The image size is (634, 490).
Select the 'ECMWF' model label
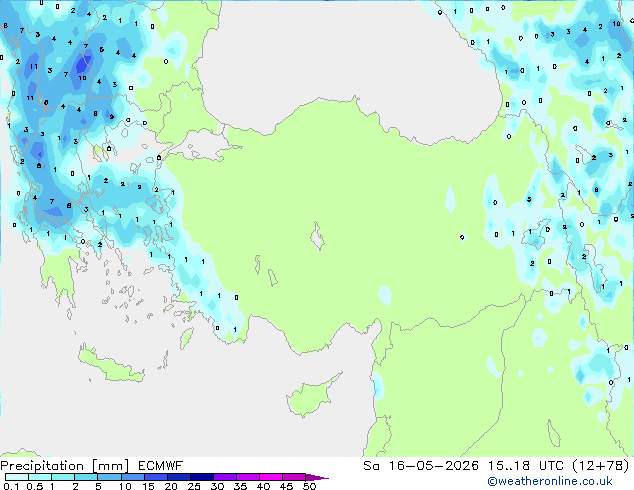161,466
